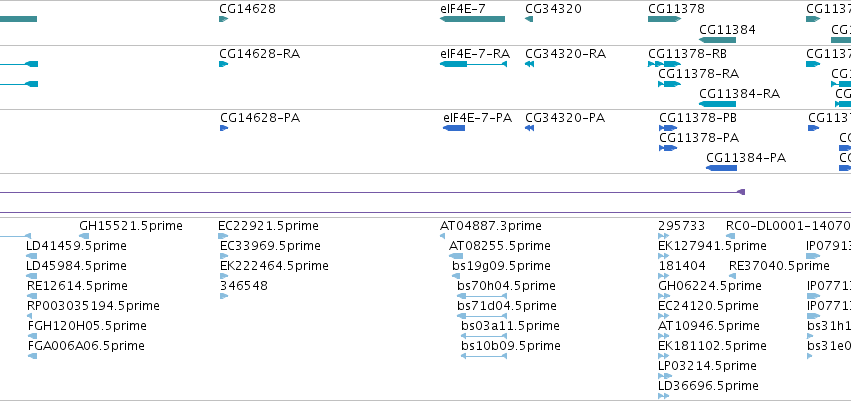Click the AT04887.3prime EST arrow
Screen dimensions: 851x401
click(442, 236)
